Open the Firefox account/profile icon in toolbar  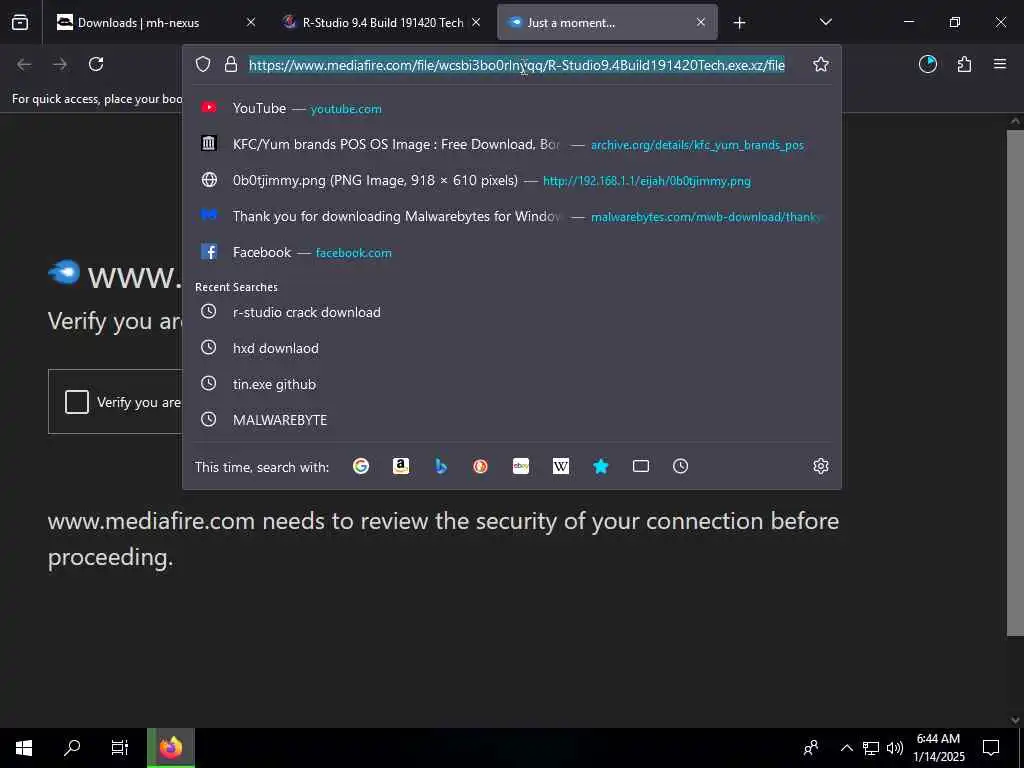(x=928, y=64)
